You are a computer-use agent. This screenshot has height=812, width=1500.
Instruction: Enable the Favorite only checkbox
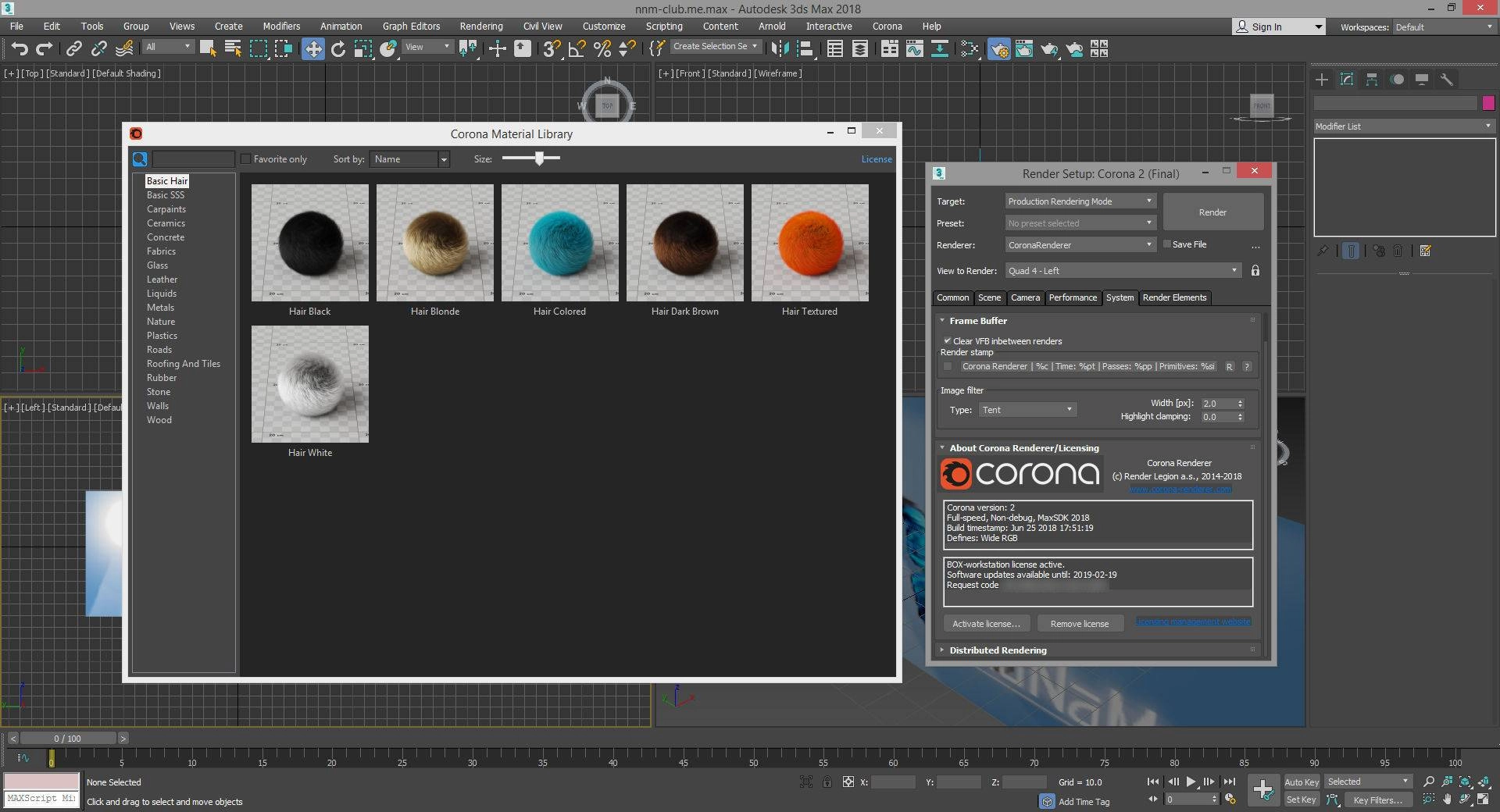point(245,158)
